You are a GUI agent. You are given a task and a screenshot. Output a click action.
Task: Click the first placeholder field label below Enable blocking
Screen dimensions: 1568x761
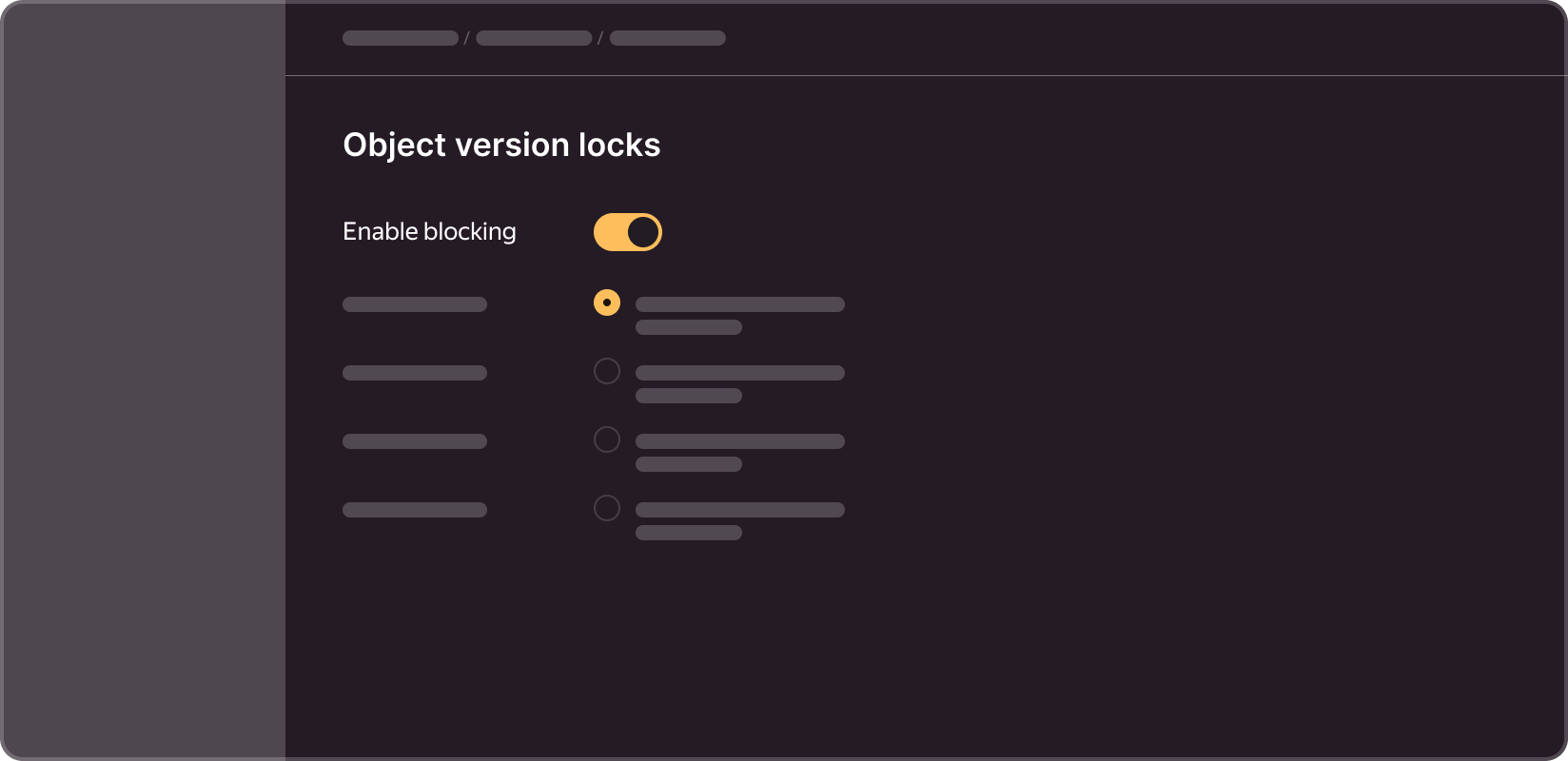[x=415, y=304]
